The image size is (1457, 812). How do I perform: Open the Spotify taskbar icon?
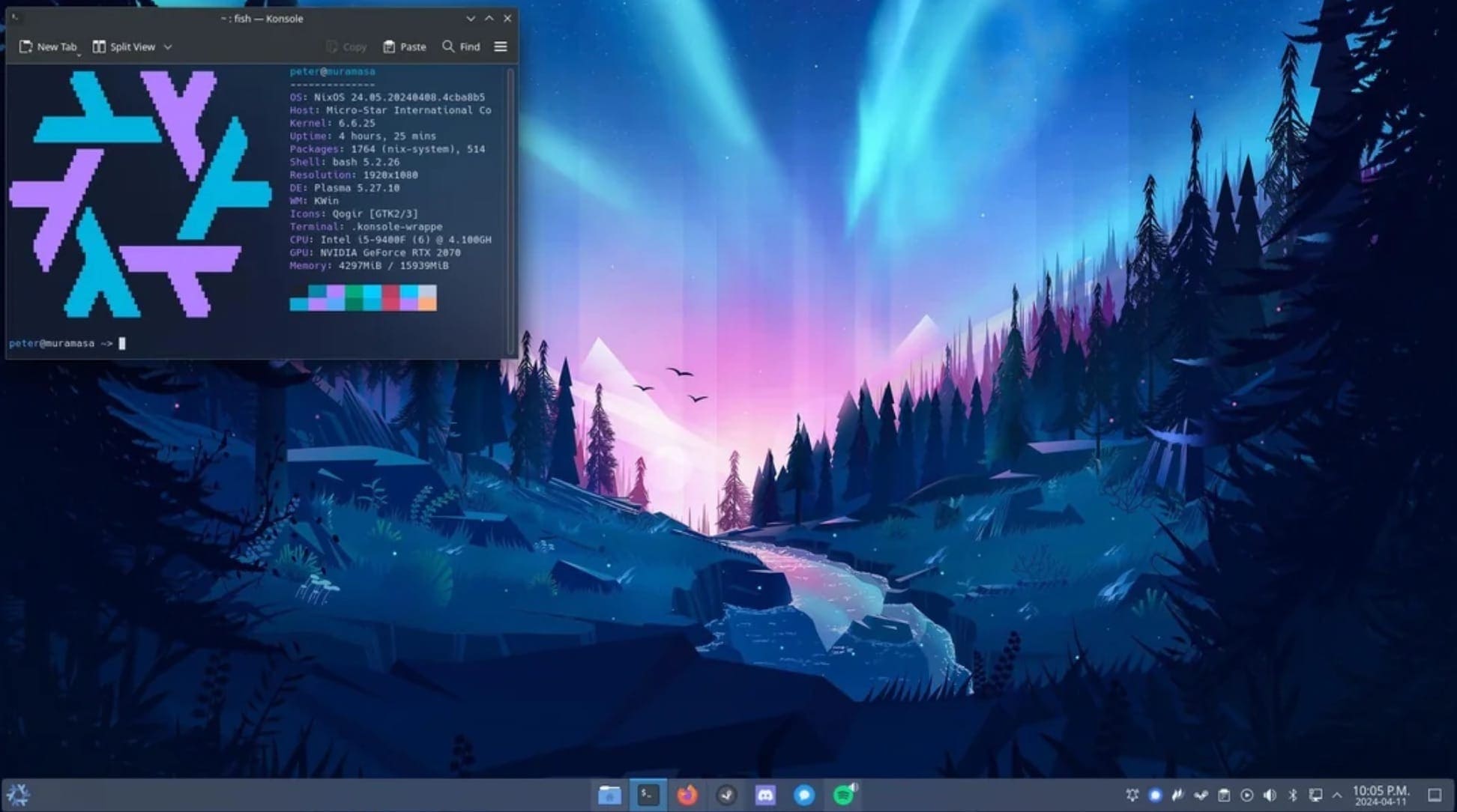[x=844, y=795]
